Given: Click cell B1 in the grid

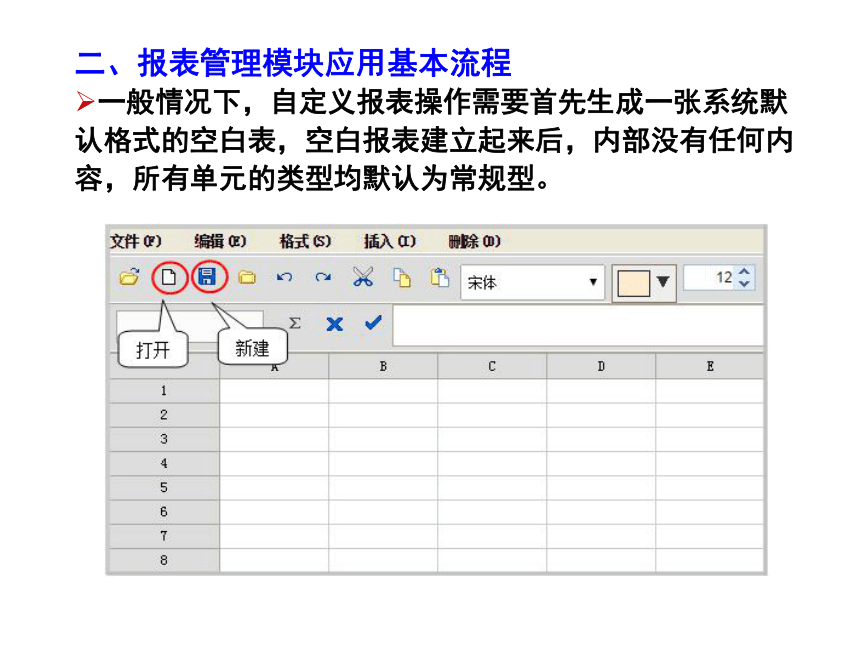Looking at the screenshot, I should click(x=383, y=391).
